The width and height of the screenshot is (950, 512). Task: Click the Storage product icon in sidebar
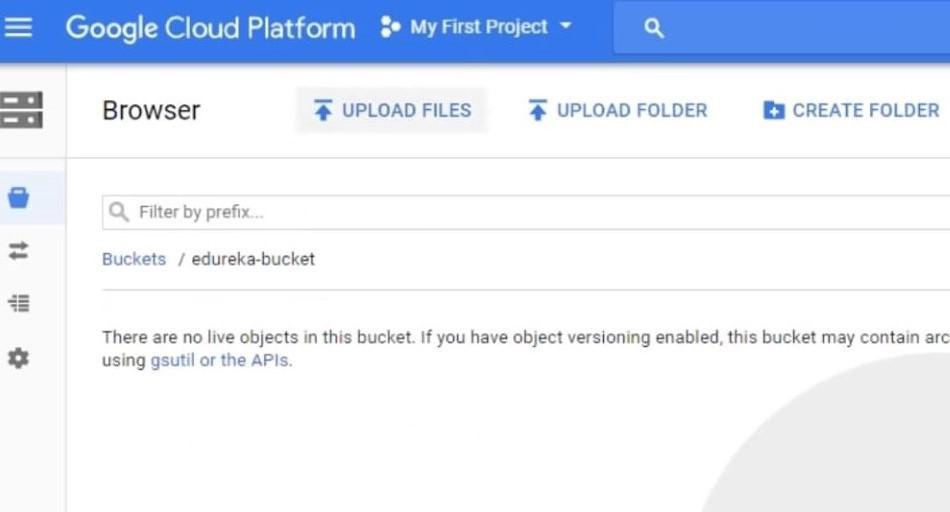coord(20,110)
